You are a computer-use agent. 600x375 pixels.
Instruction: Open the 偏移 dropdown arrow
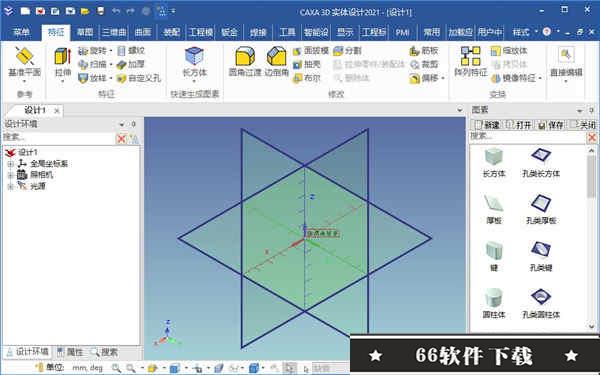pyautogui.click(x=443, y=78)
